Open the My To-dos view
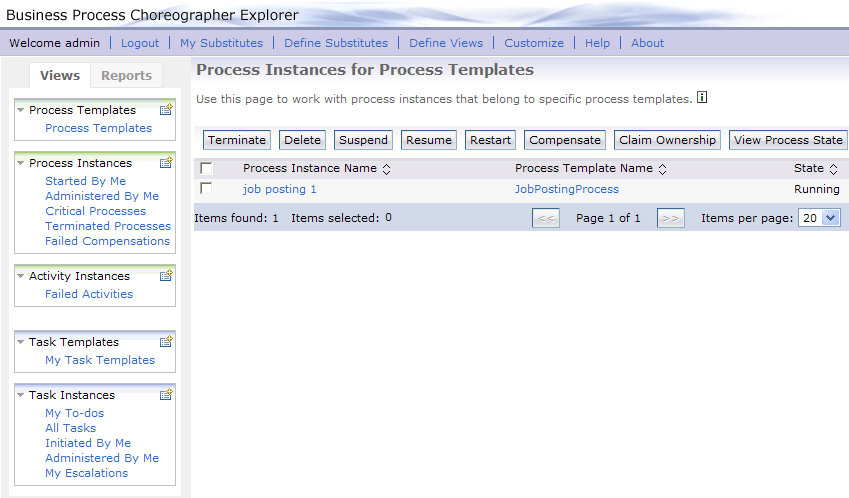 point(74,413)
